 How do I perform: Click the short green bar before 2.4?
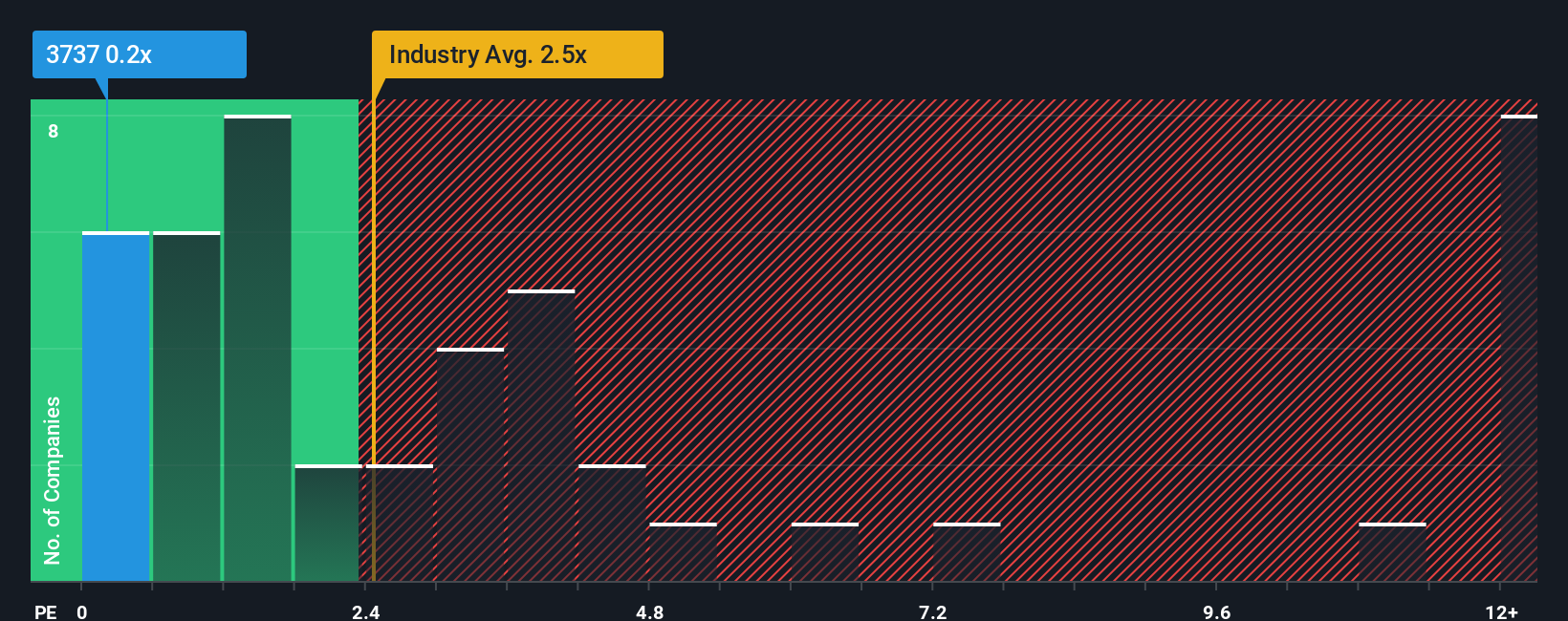pos(328,523)
